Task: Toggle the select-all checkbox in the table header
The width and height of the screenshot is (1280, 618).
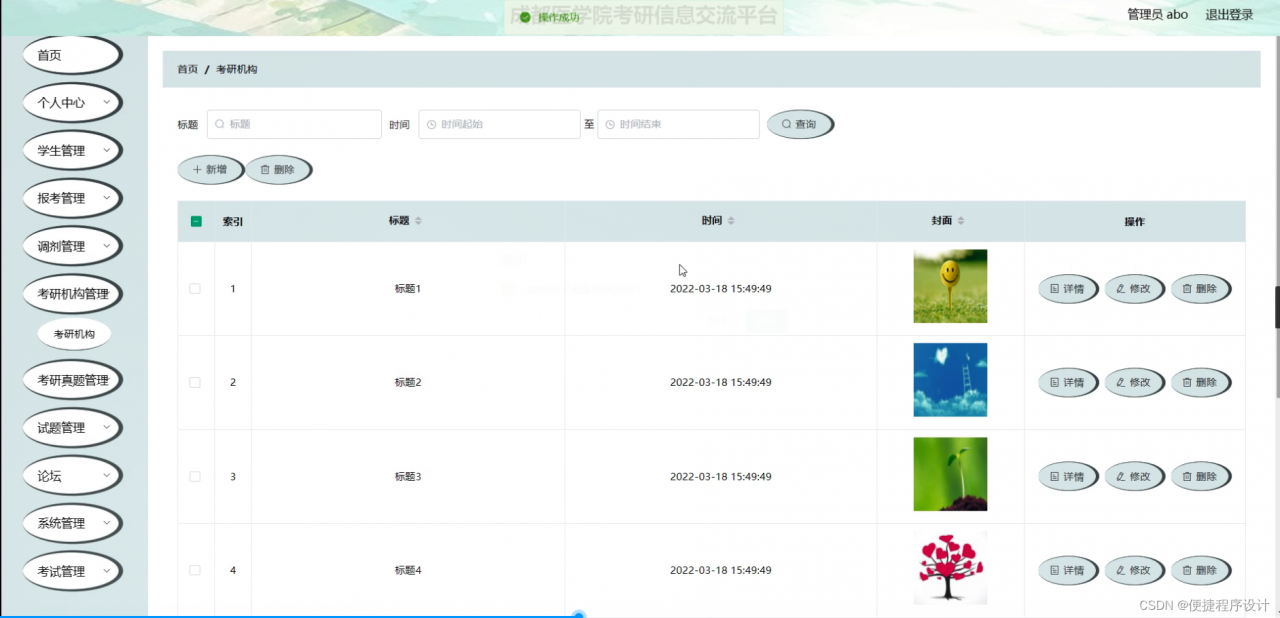Action: pos(196,220)
